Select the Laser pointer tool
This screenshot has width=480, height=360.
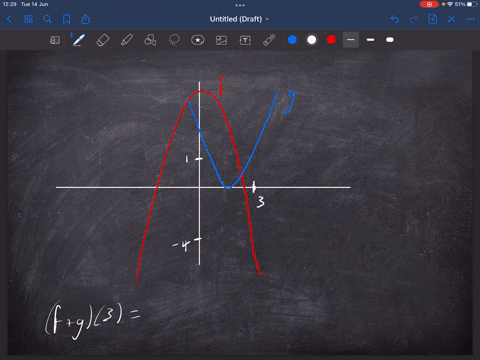click(x=269, y=40)
